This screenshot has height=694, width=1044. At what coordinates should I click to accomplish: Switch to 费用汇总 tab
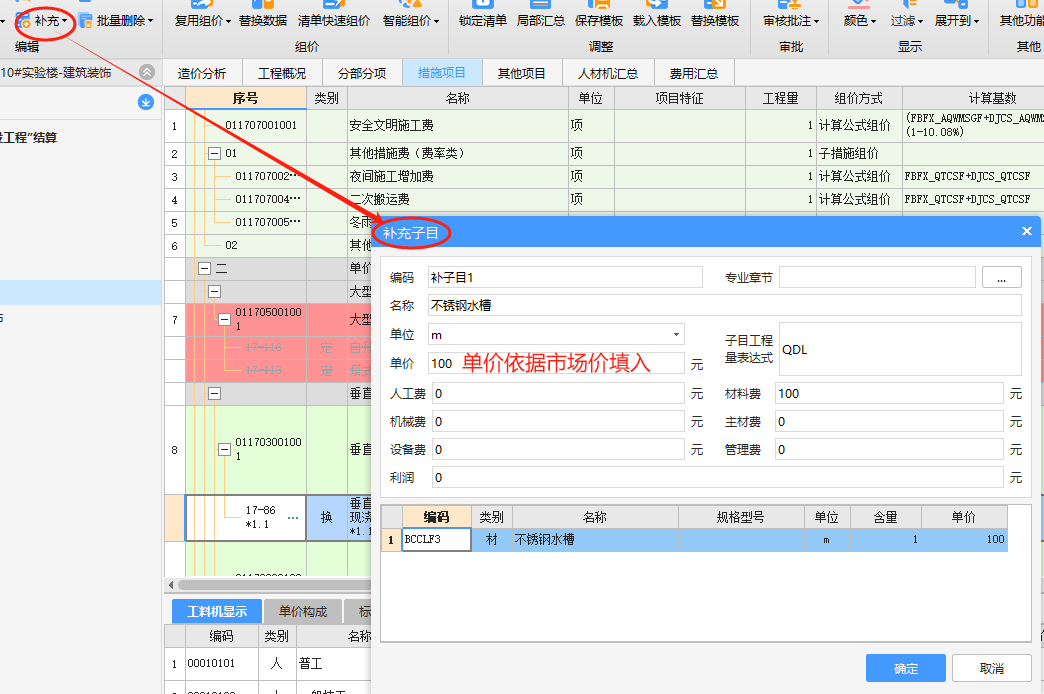(693, 73)
